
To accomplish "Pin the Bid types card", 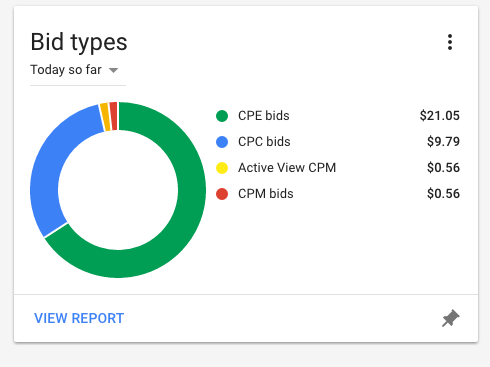I will (450, 318).
